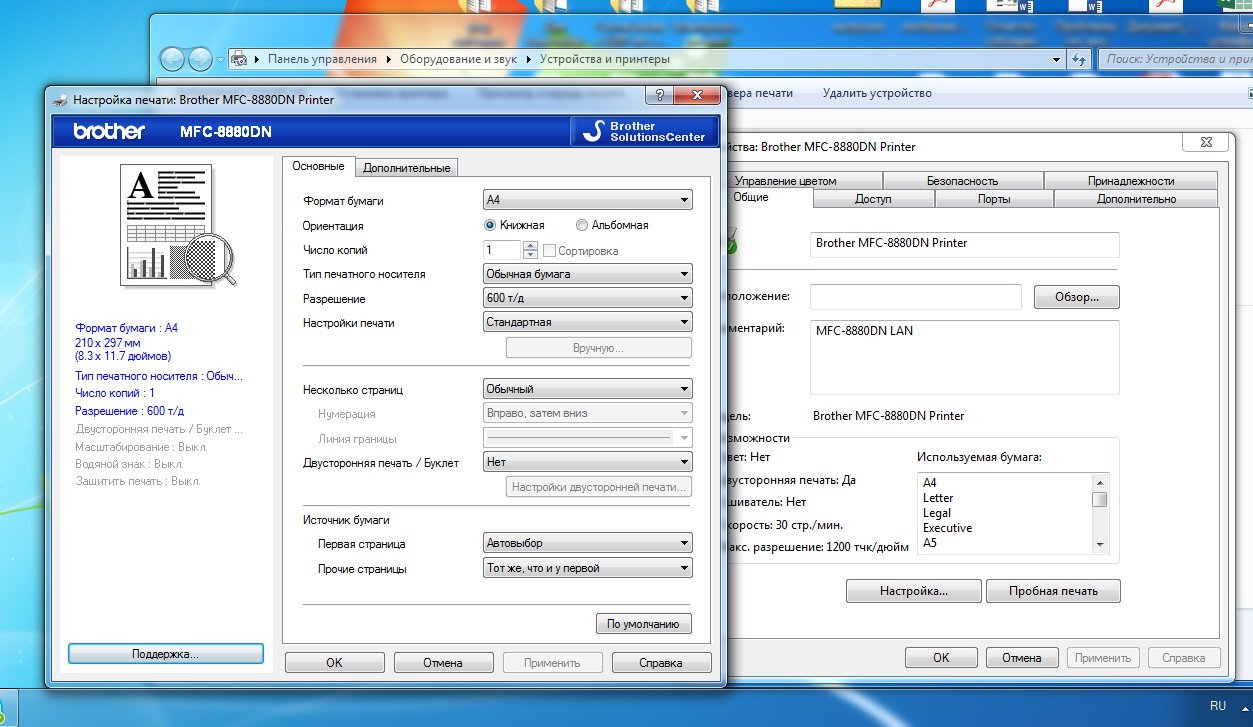Click Настройки двусторонней печати... button

coord(599,487)
